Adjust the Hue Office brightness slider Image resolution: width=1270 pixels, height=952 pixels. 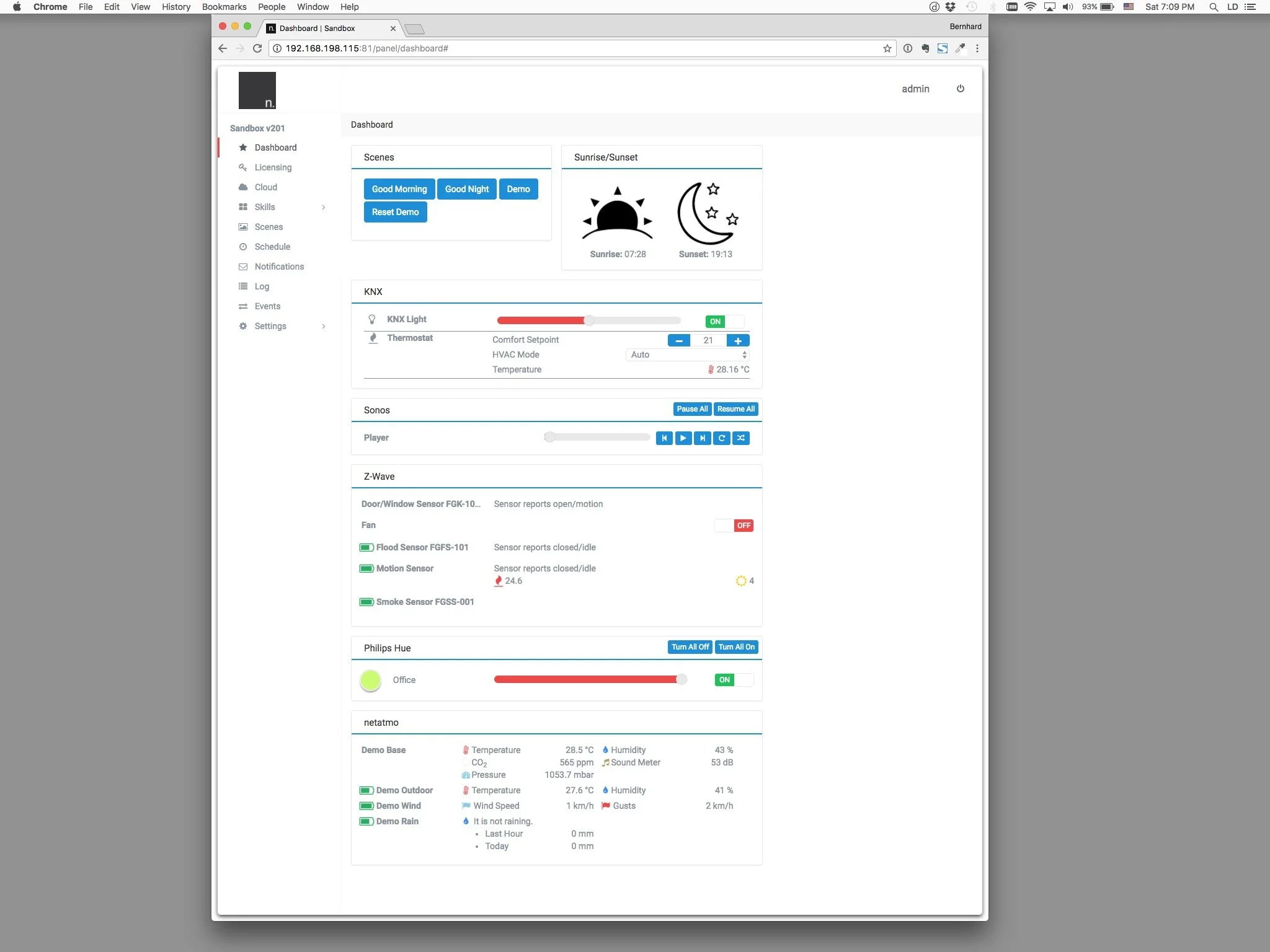(x=681, y=679)
